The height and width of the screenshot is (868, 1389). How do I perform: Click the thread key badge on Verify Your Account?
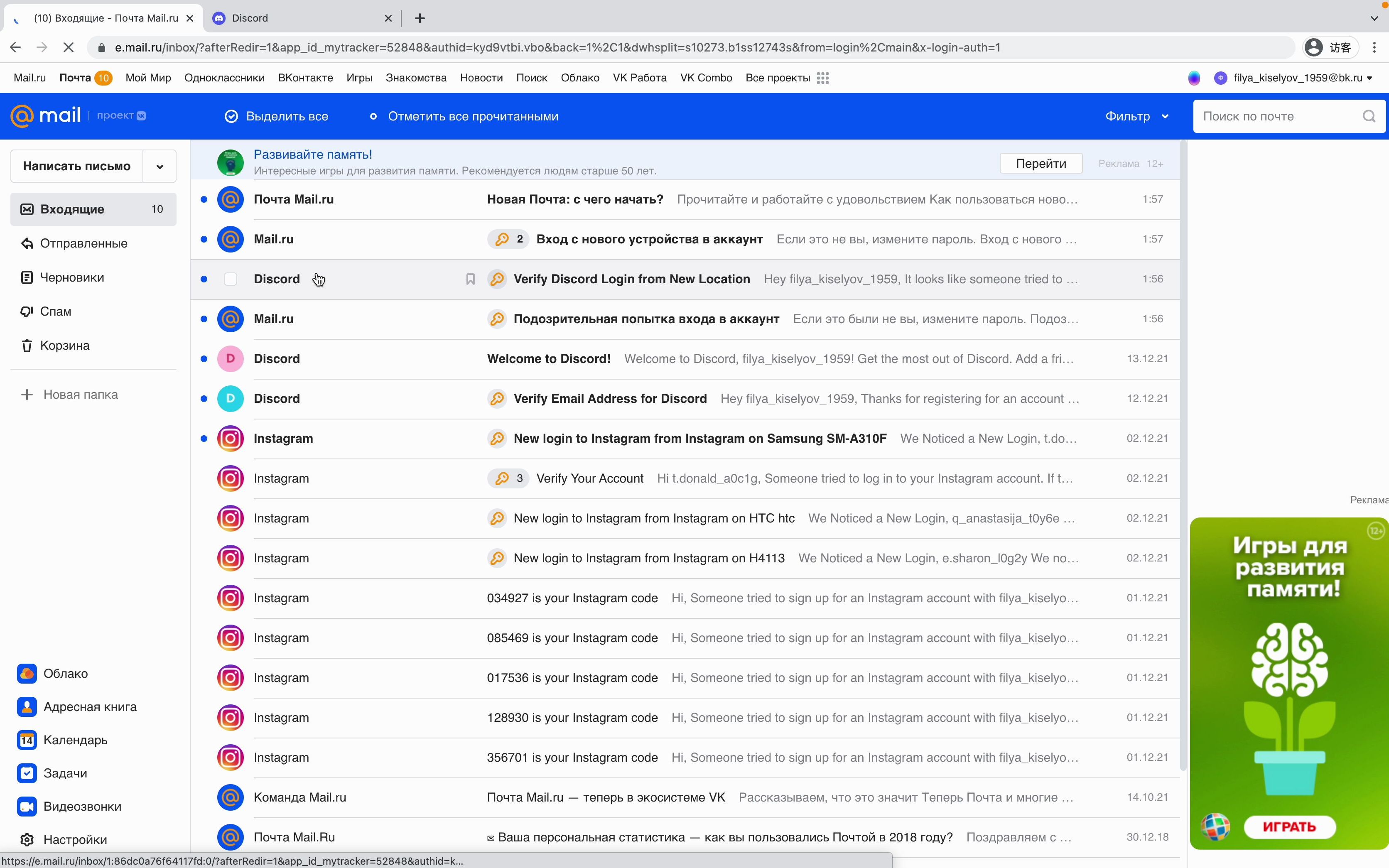tap(508, 478)
